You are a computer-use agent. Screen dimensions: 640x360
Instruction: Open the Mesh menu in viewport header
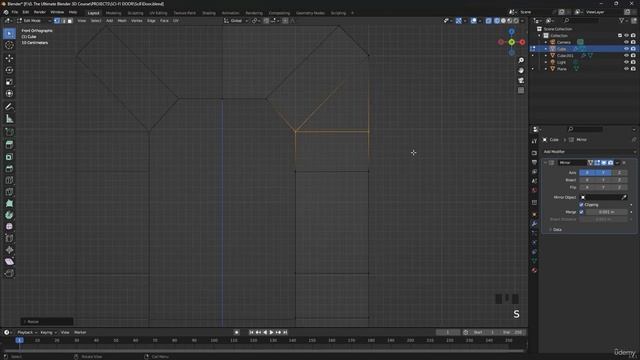[x=122, y=21]
